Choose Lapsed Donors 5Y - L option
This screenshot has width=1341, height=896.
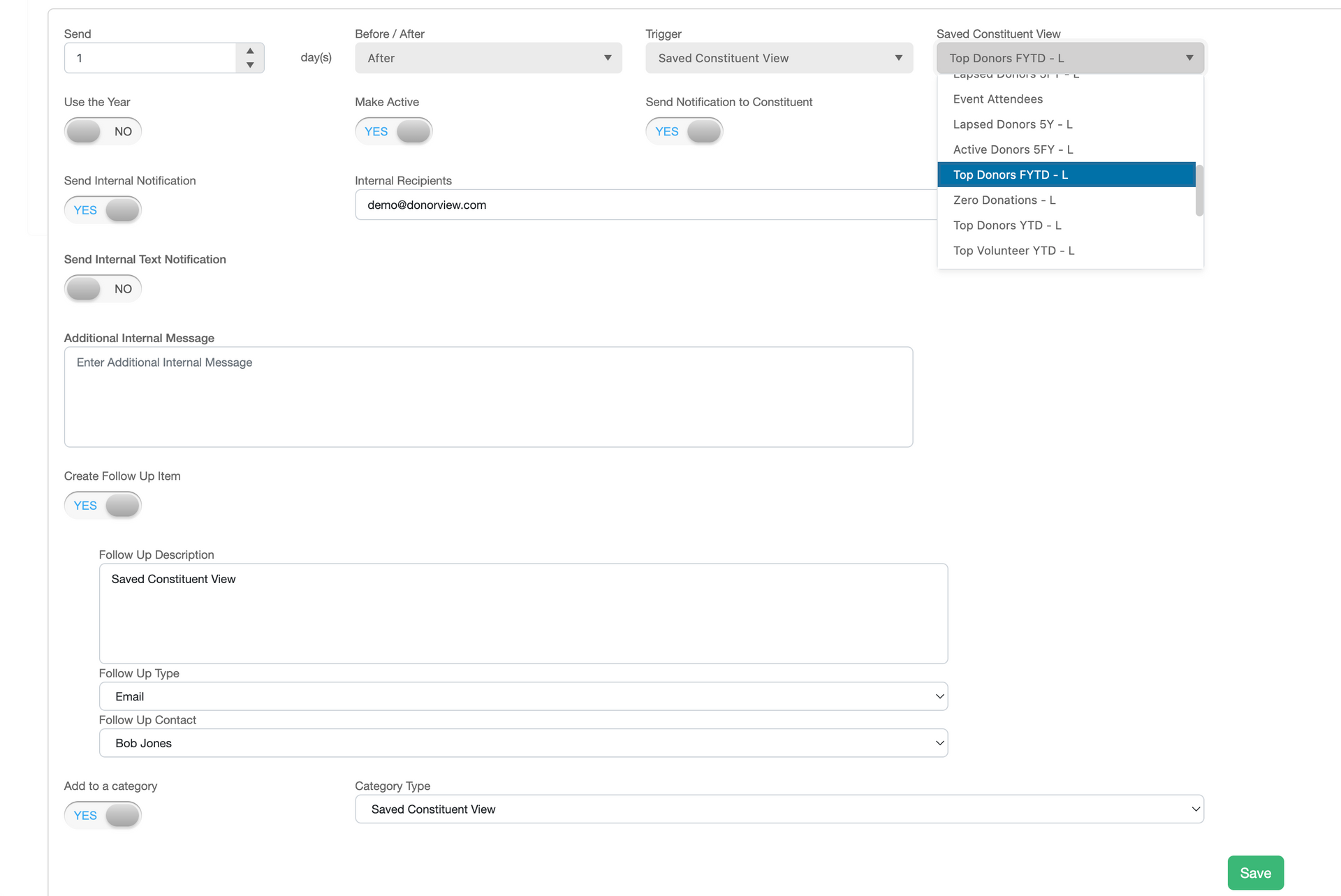[x=1012, y=124]
